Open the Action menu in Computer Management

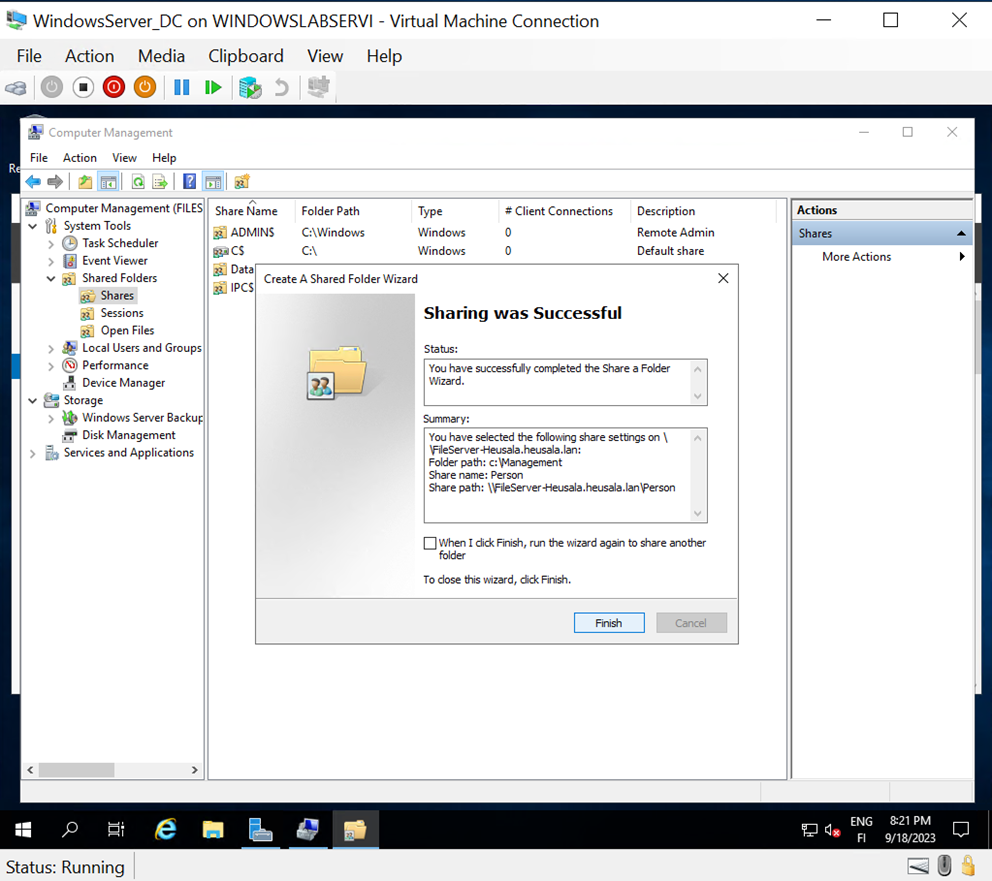(79, 158)
